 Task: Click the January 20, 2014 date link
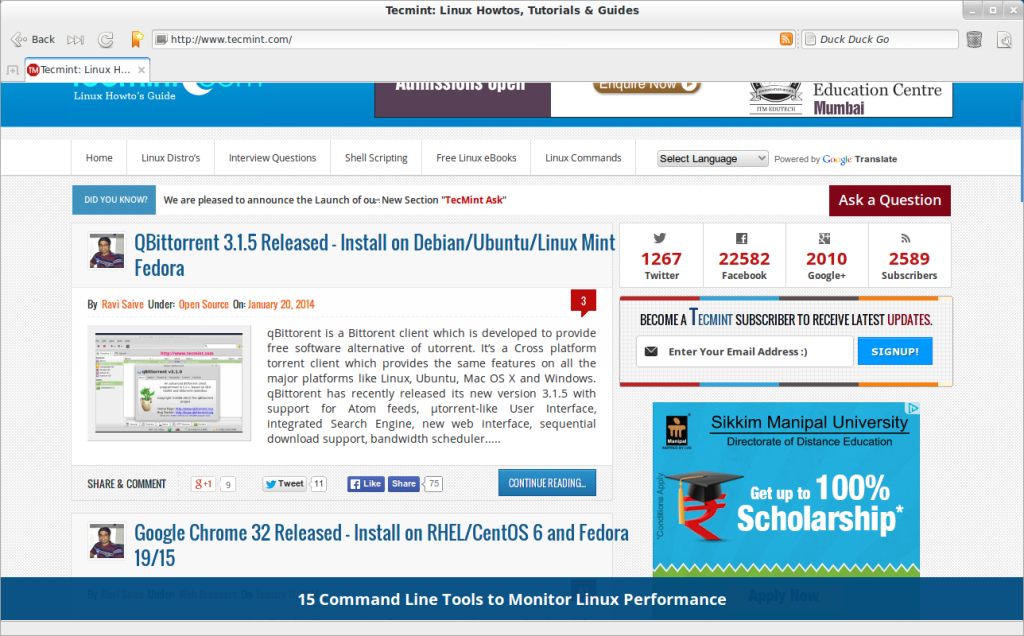coord(281,304)
